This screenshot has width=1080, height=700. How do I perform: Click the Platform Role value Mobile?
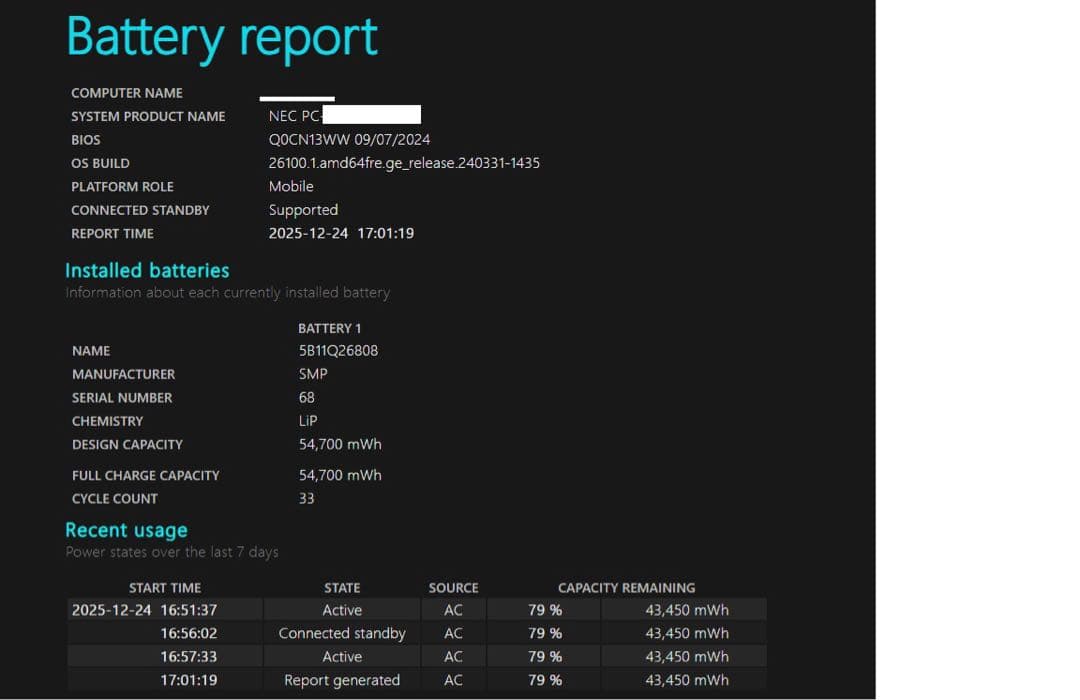(x=291, y=187)
